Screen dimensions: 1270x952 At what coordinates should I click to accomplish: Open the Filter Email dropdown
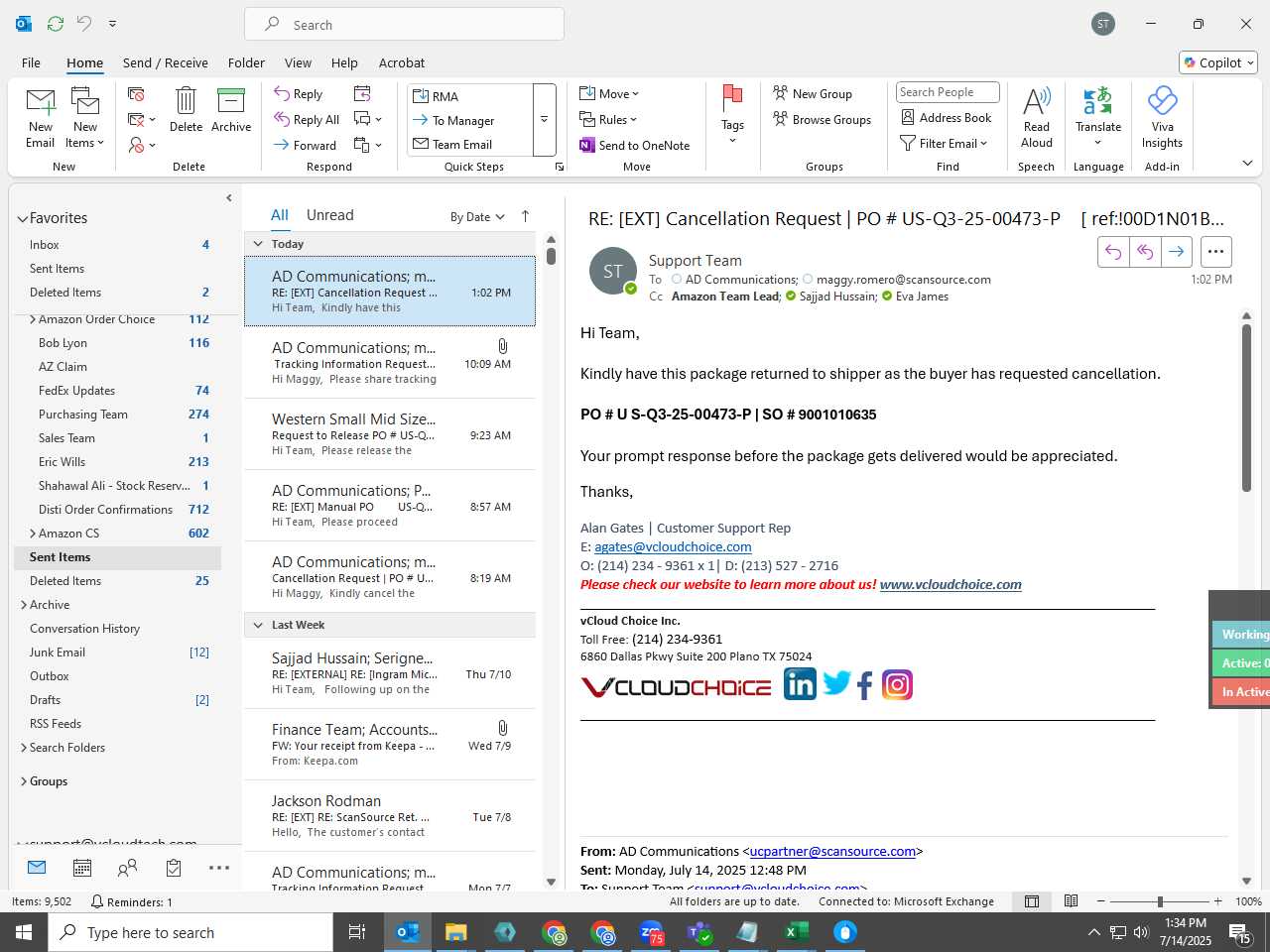[944, 143]
